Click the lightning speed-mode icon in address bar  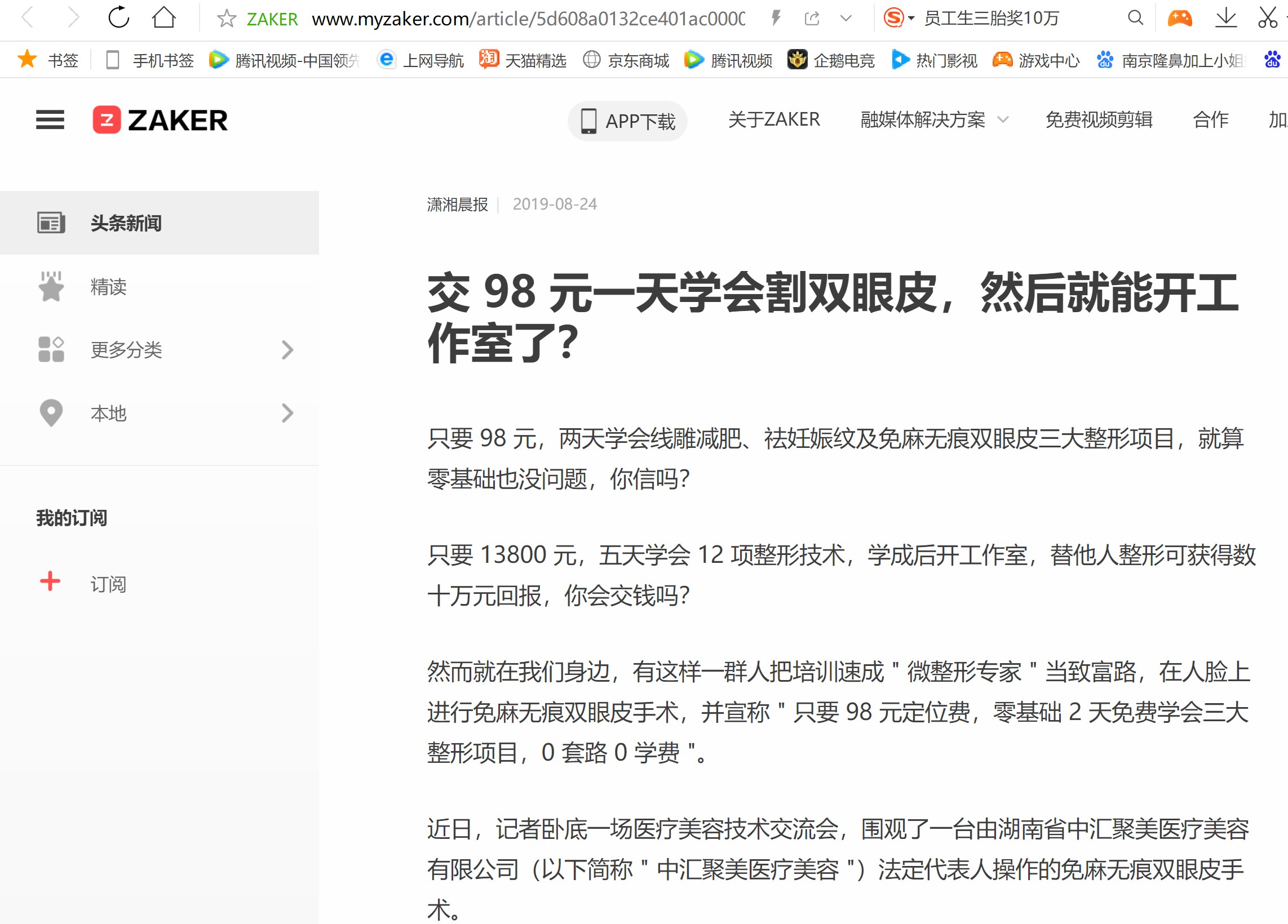(776, 18)
